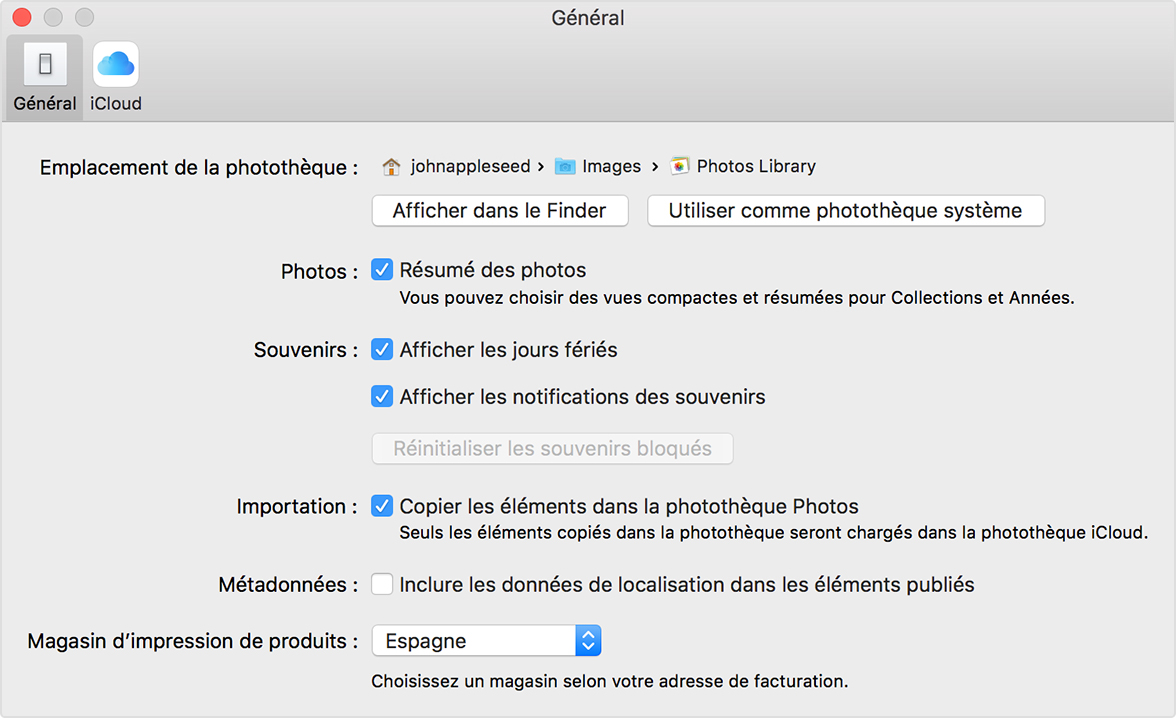Disable Afficher les notifications des souvenirs
Viewport: 1176px width, 718px height.
point(382,396)
